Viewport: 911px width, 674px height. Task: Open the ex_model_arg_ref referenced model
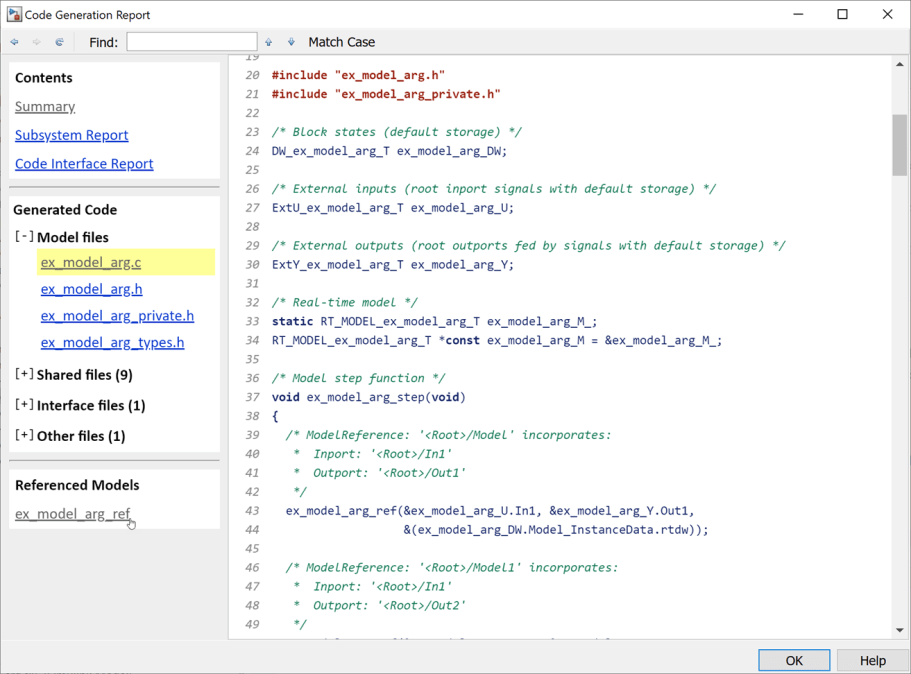point(72,514)
